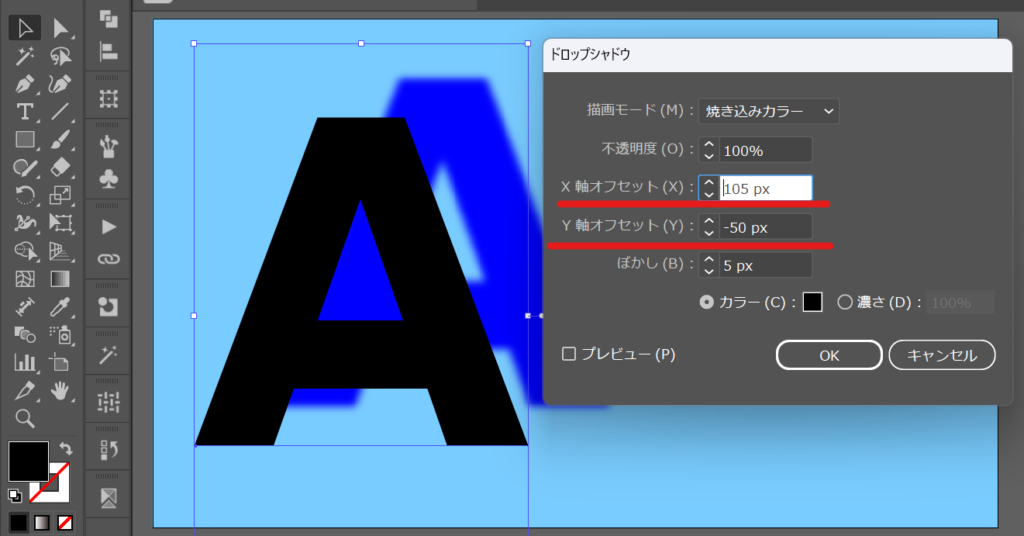Open the 描画モード dropdown

pos(769,111)
